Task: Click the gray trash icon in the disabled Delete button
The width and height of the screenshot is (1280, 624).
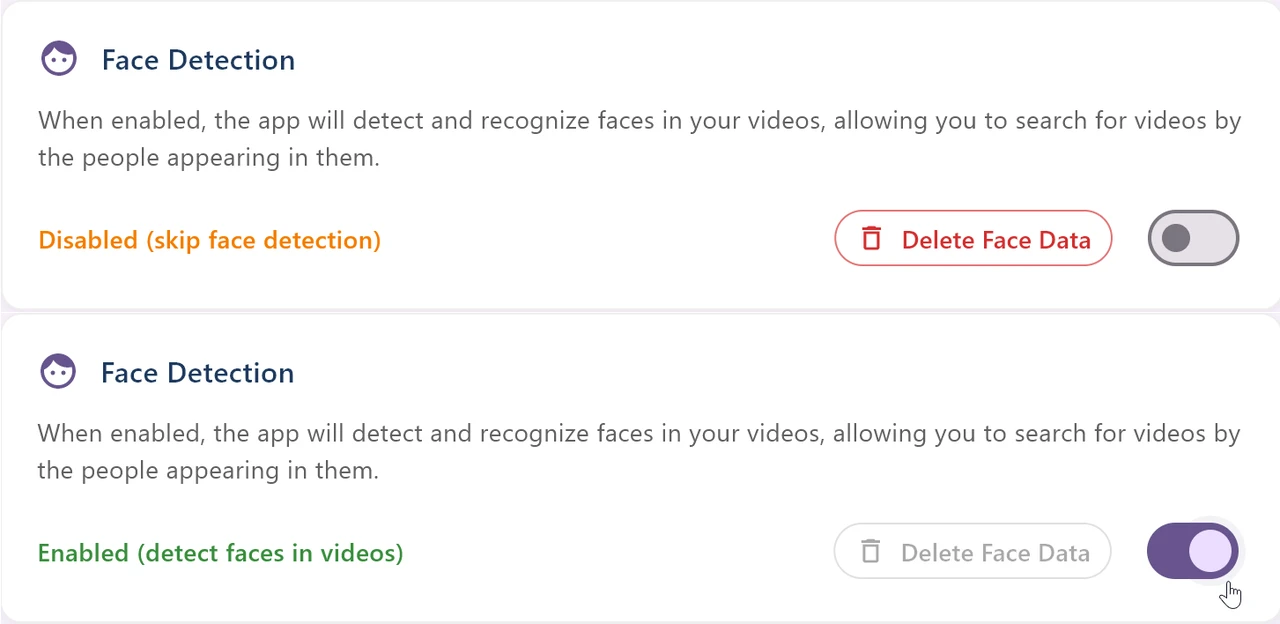Action: (x=870, y=551)
